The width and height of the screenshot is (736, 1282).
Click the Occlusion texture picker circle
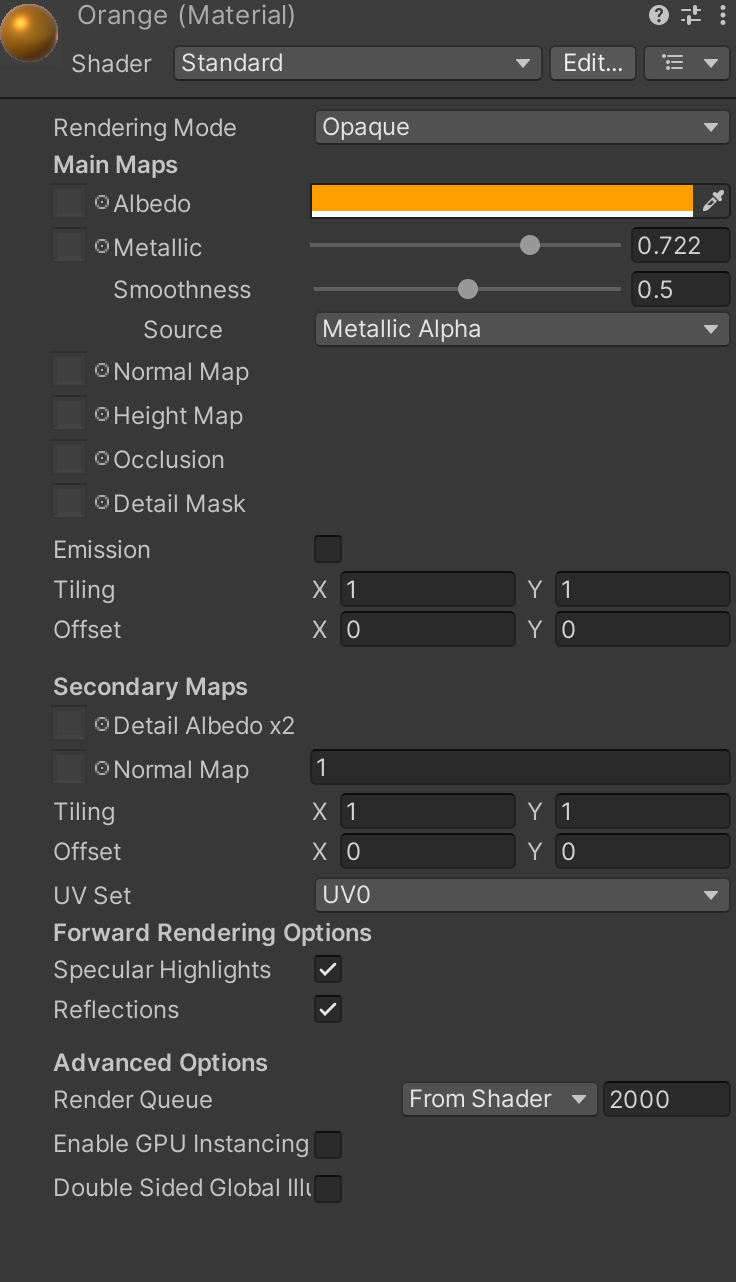[102, 459]
